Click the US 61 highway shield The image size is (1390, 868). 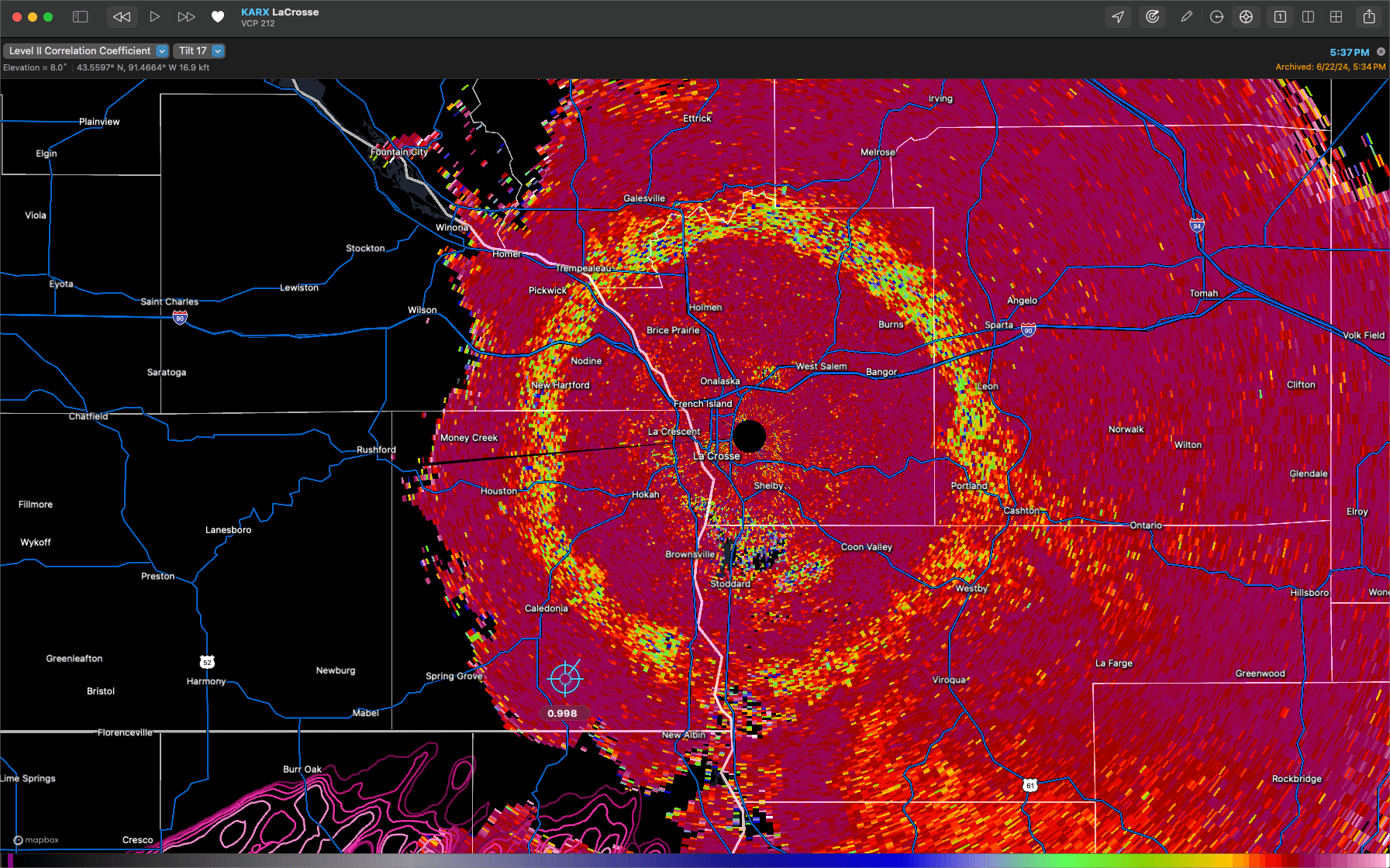[1030, 785]
